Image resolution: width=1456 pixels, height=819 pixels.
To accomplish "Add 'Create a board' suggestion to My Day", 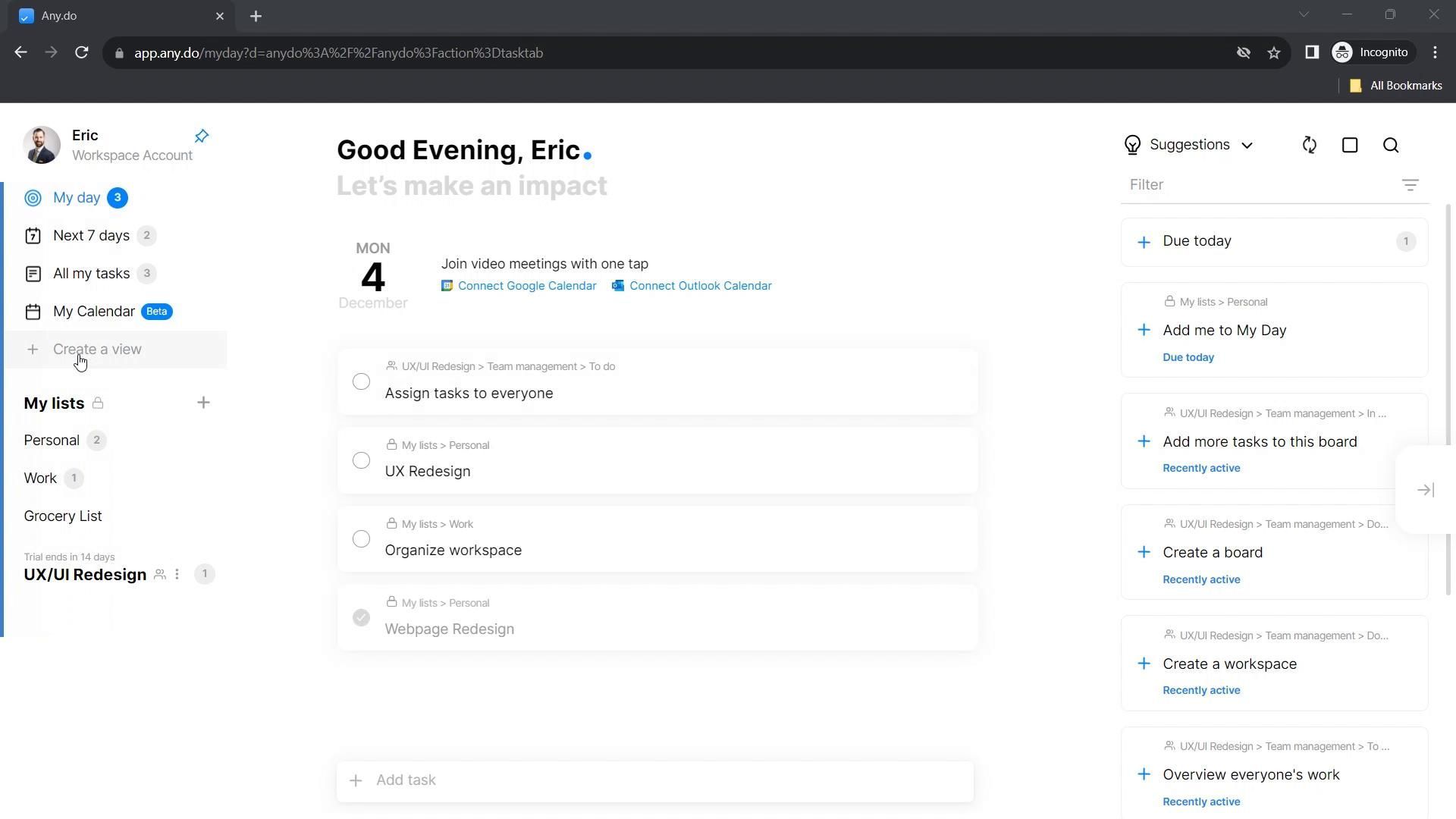I will (1144, 552).
